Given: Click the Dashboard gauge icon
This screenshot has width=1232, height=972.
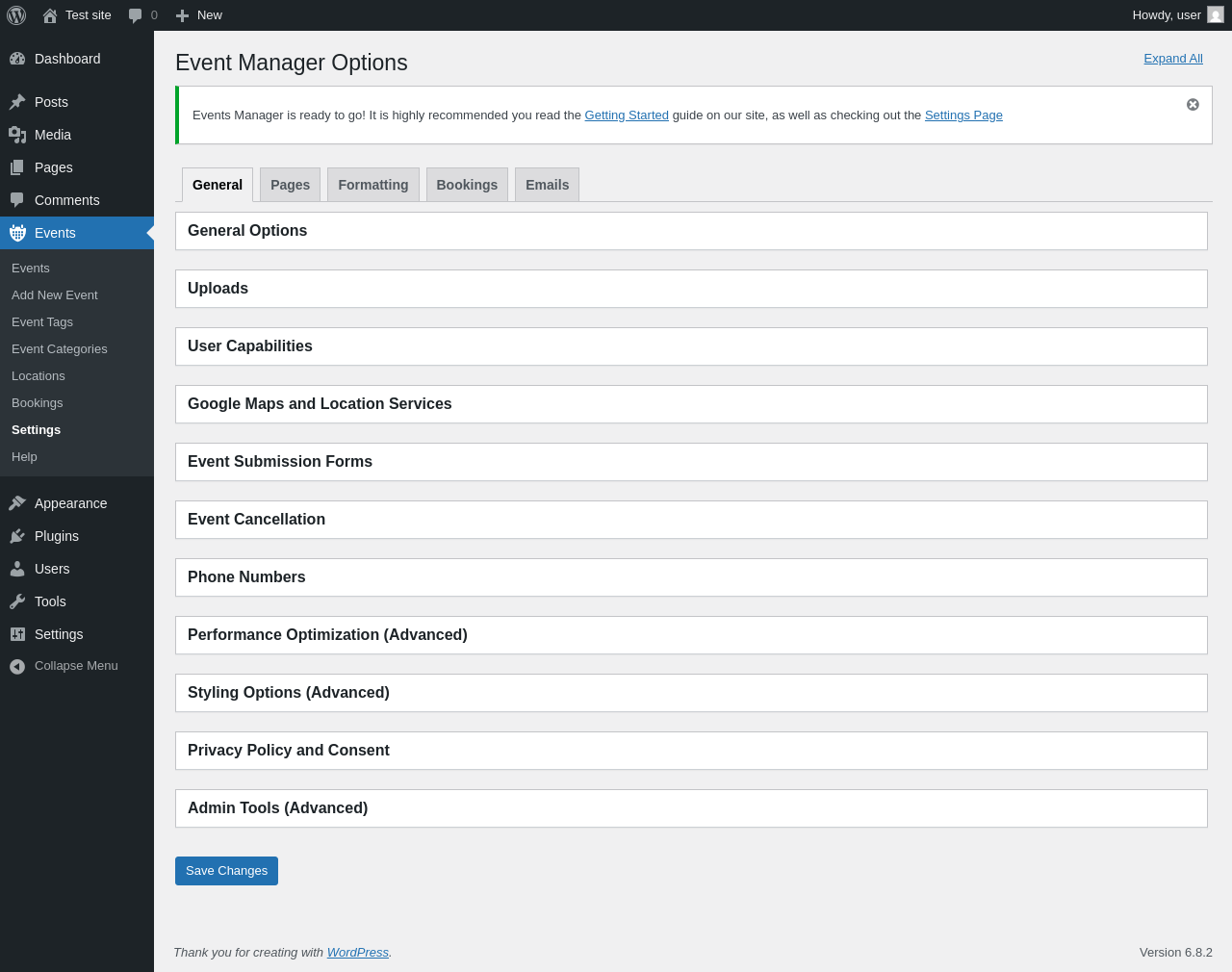Looking at the screenshot, I should pyautogui.click(x=17, y=59).
